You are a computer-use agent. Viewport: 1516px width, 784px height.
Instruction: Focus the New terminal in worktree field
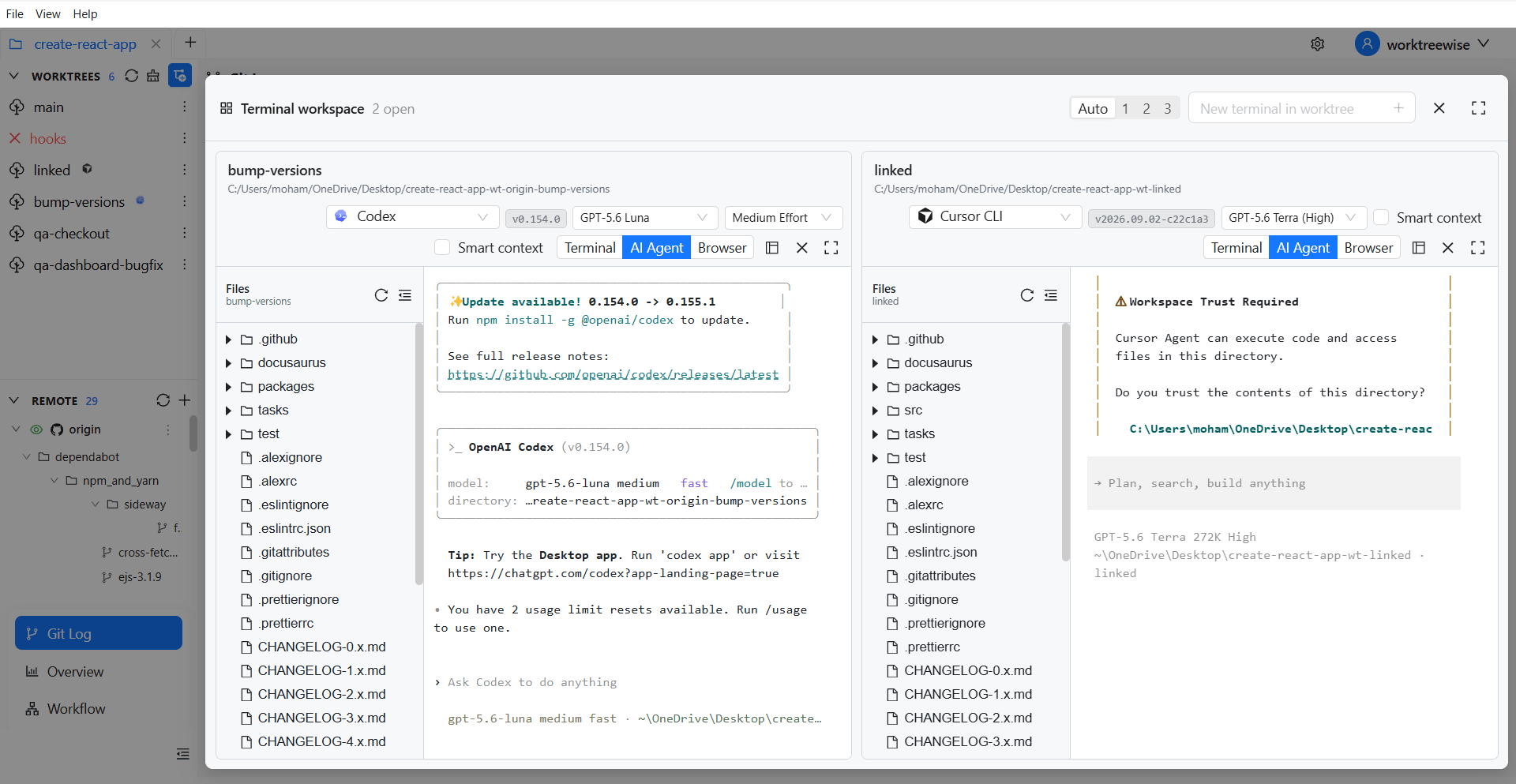(1301, 108)
